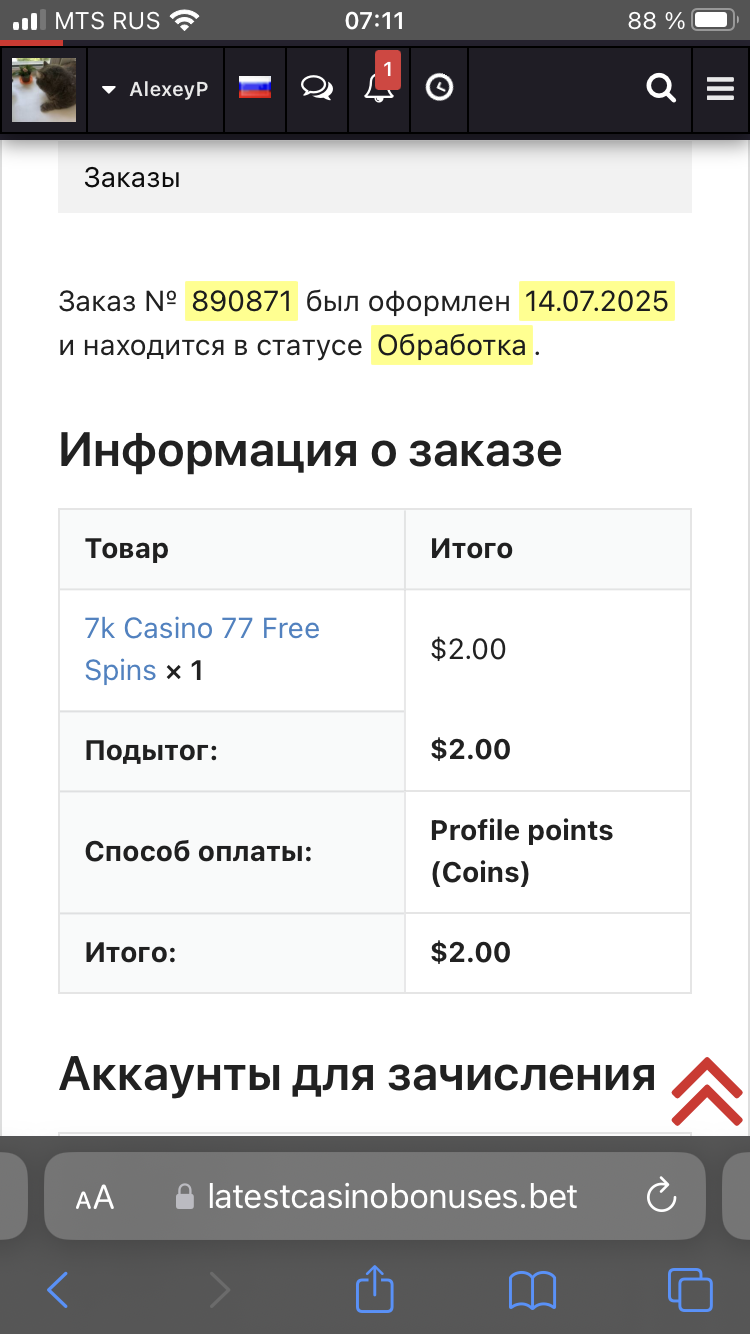Tap the order number 890871
Image resolution: width=750 pixels, height=1334 pixels.
[x=241, y=301]
